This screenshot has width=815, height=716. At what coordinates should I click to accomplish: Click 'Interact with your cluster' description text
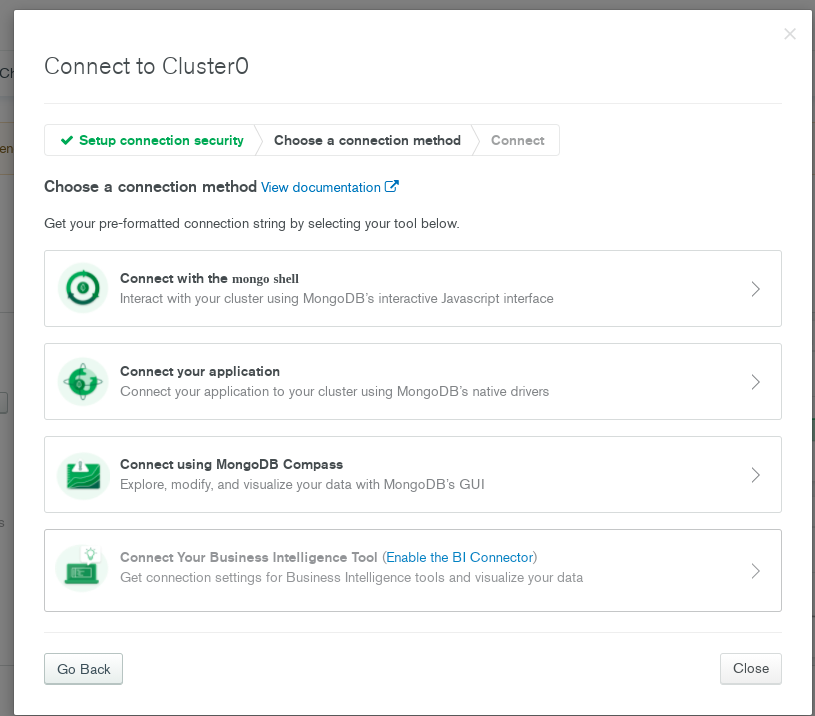pyautogui.click(x=337, y=298)
